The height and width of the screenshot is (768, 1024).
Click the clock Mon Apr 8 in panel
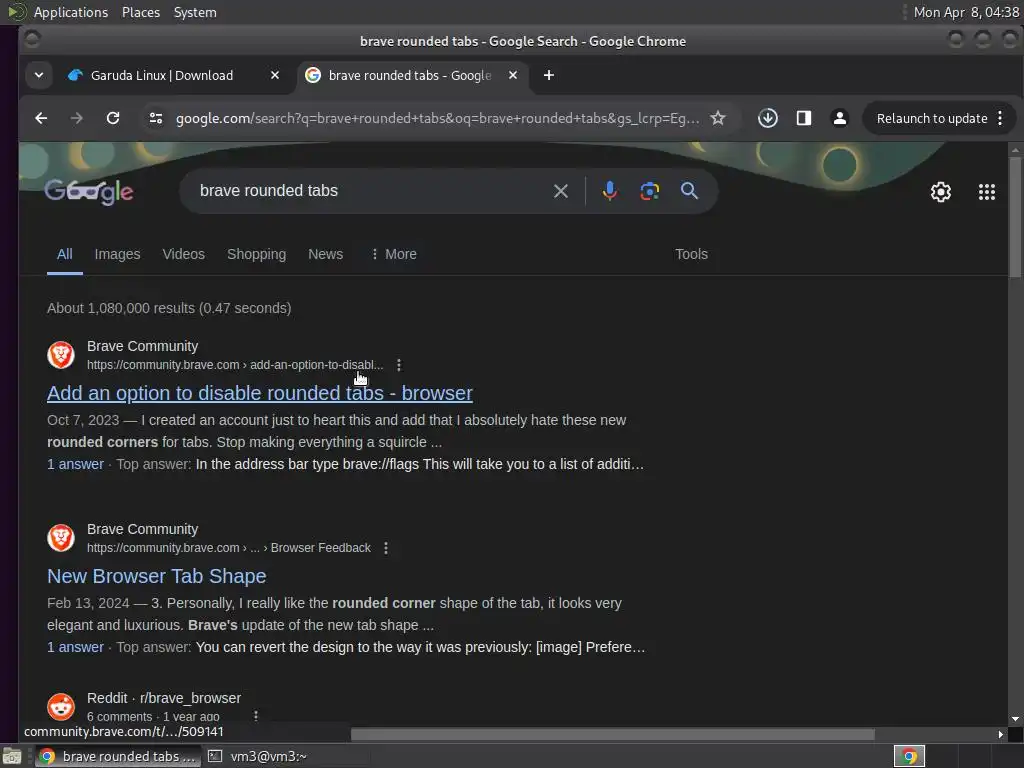tap(967, 12)
